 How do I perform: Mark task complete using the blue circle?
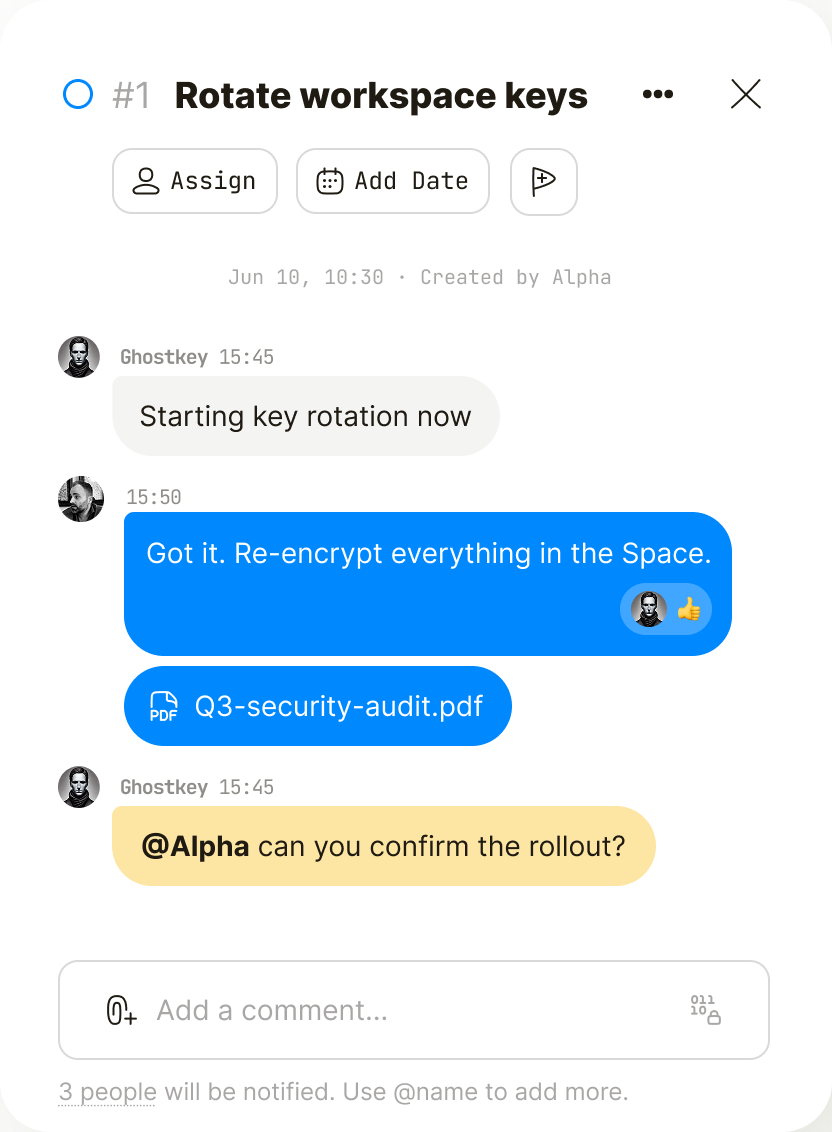click(78, 95)
